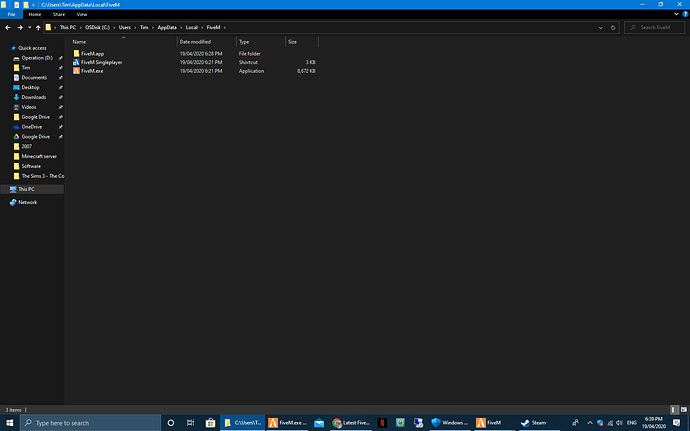Select Network in navigation pane
The image size is (690, 431).
[27, 203]
